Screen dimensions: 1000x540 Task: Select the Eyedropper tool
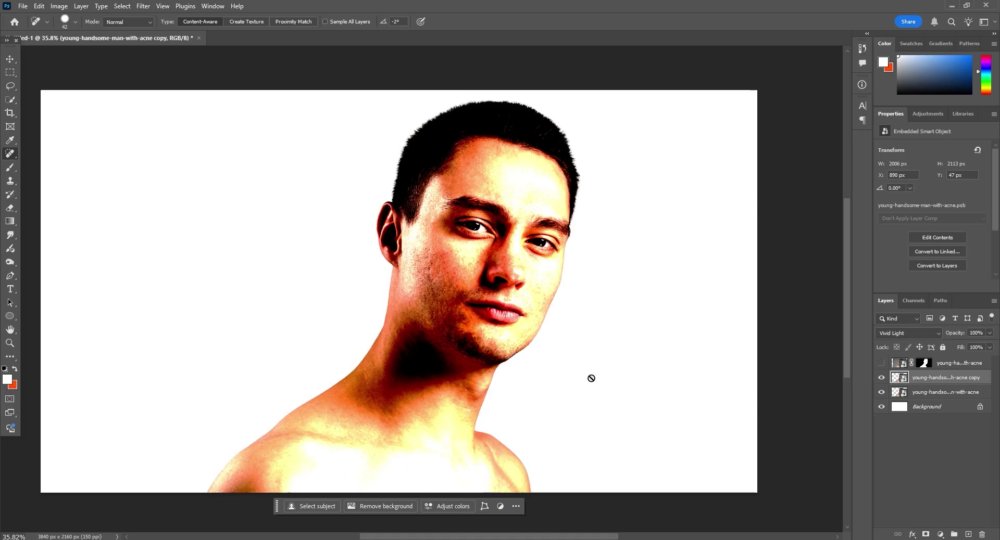10,140
